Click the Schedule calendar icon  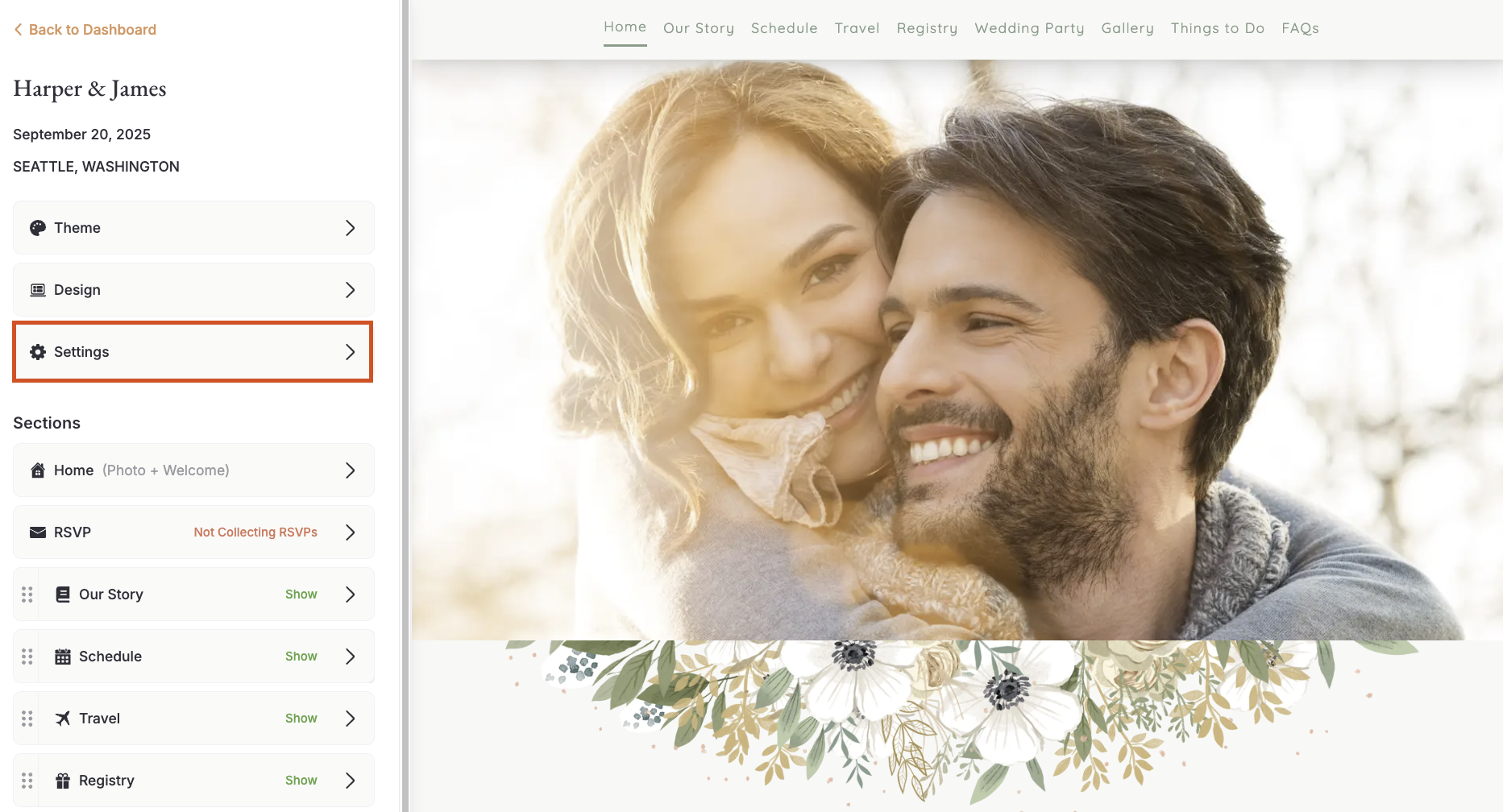(x=63, y=657)
